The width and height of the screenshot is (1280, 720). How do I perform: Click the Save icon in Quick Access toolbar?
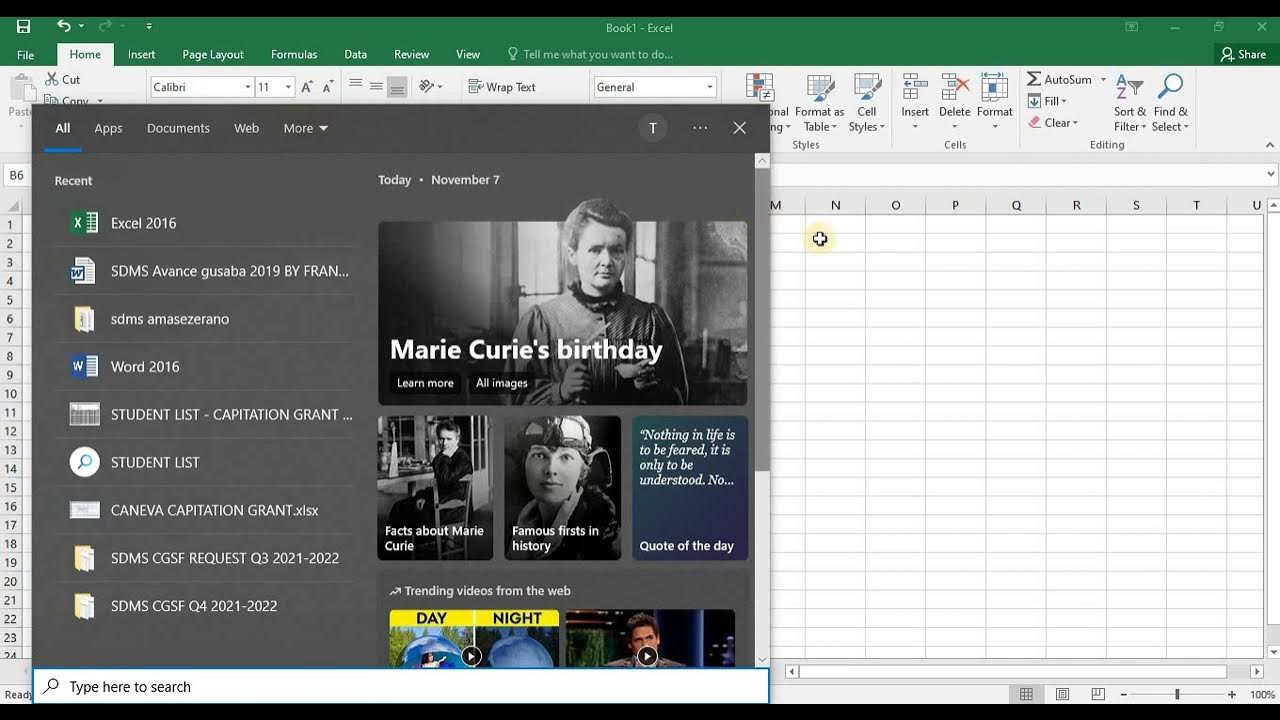tap(23, 26)
